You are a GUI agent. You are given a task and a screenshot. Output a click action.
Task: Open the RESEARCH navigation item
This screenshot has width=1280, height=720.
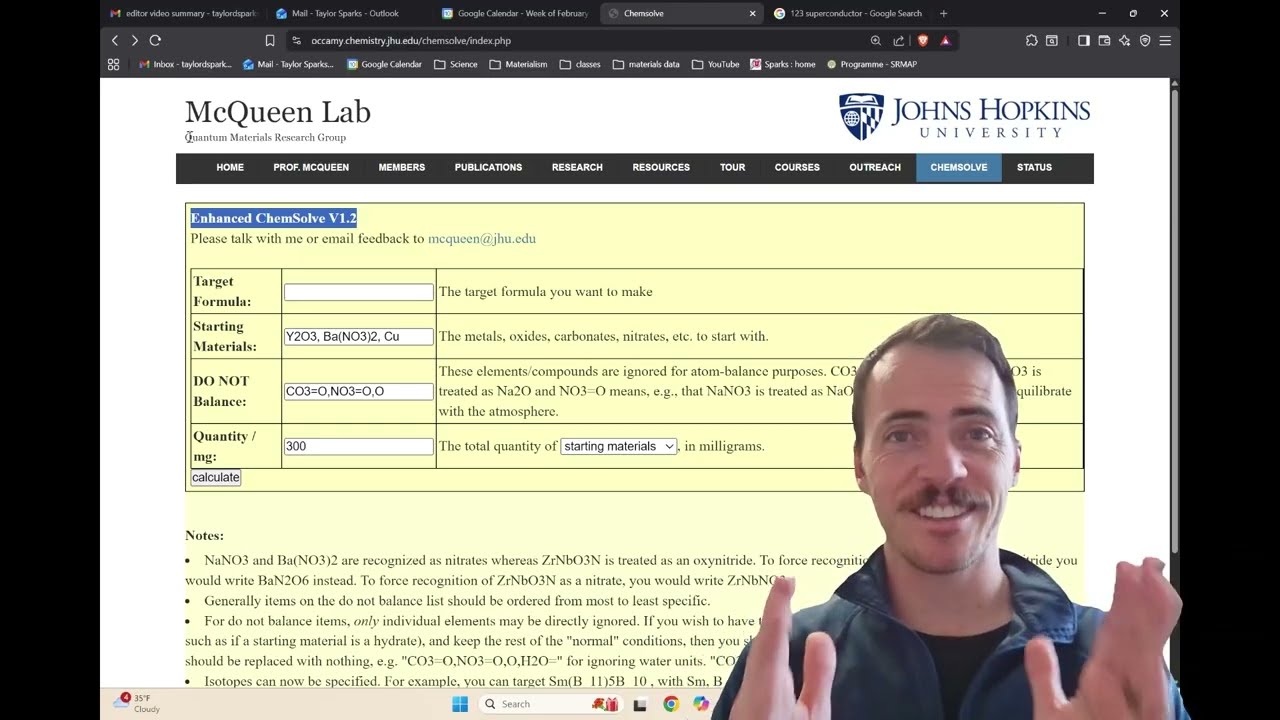click(x=577, y=168)
